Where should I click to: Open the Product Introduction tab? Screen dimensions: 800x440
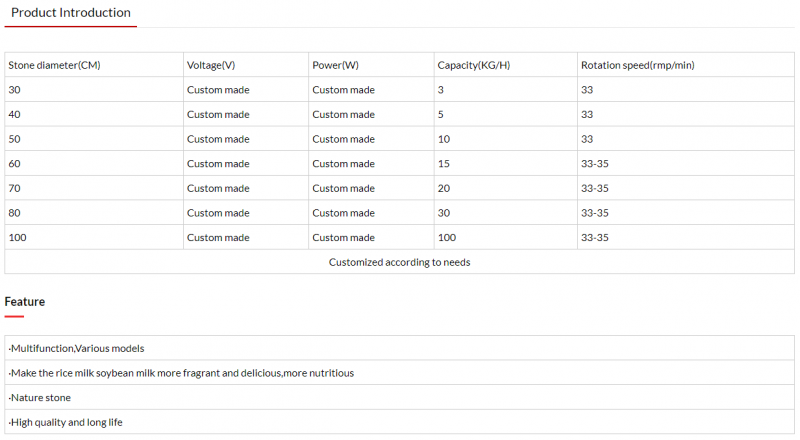tap(70, 13)
